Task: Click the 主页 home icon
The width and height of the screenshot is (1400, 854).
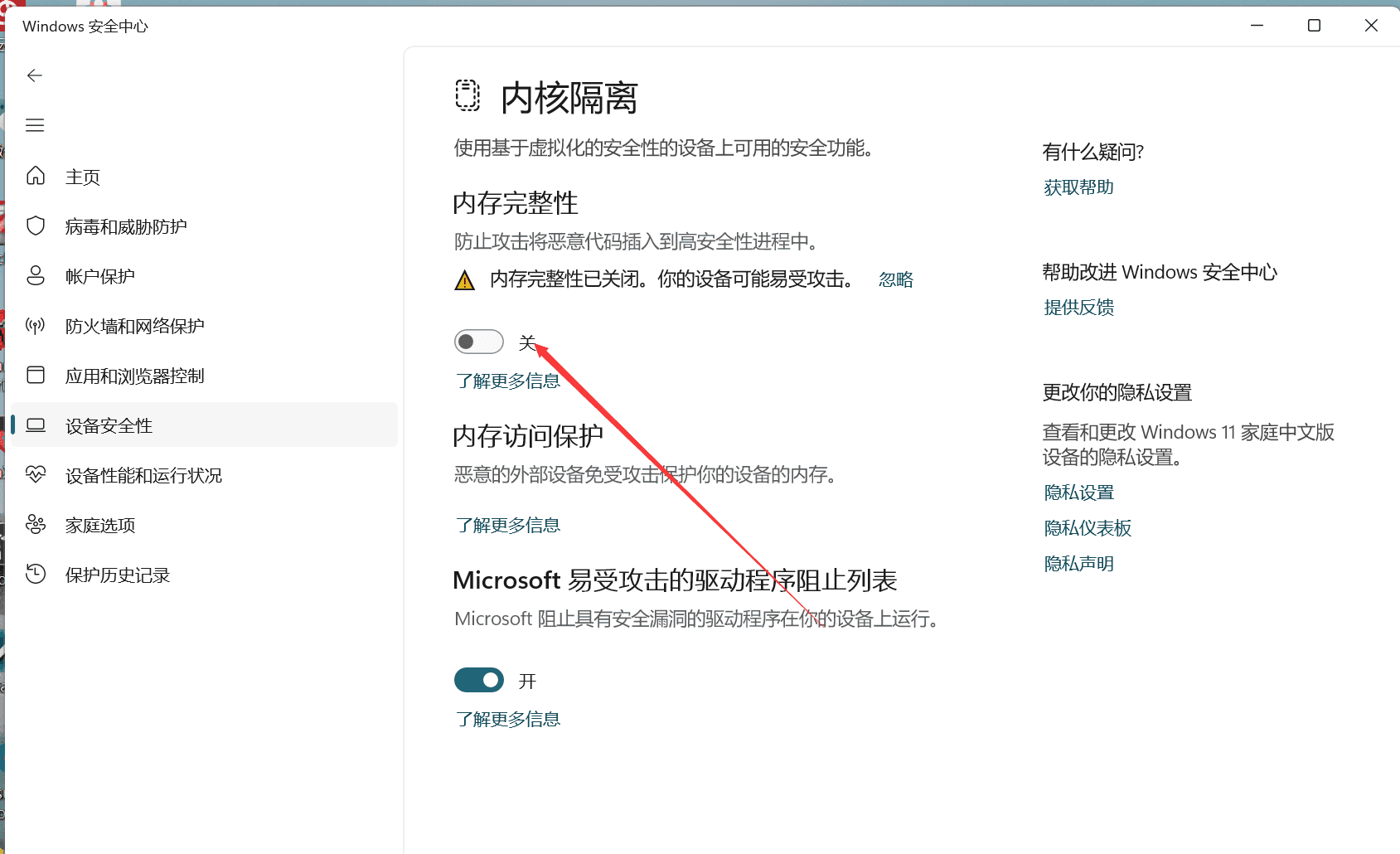Action: point(36,176)
